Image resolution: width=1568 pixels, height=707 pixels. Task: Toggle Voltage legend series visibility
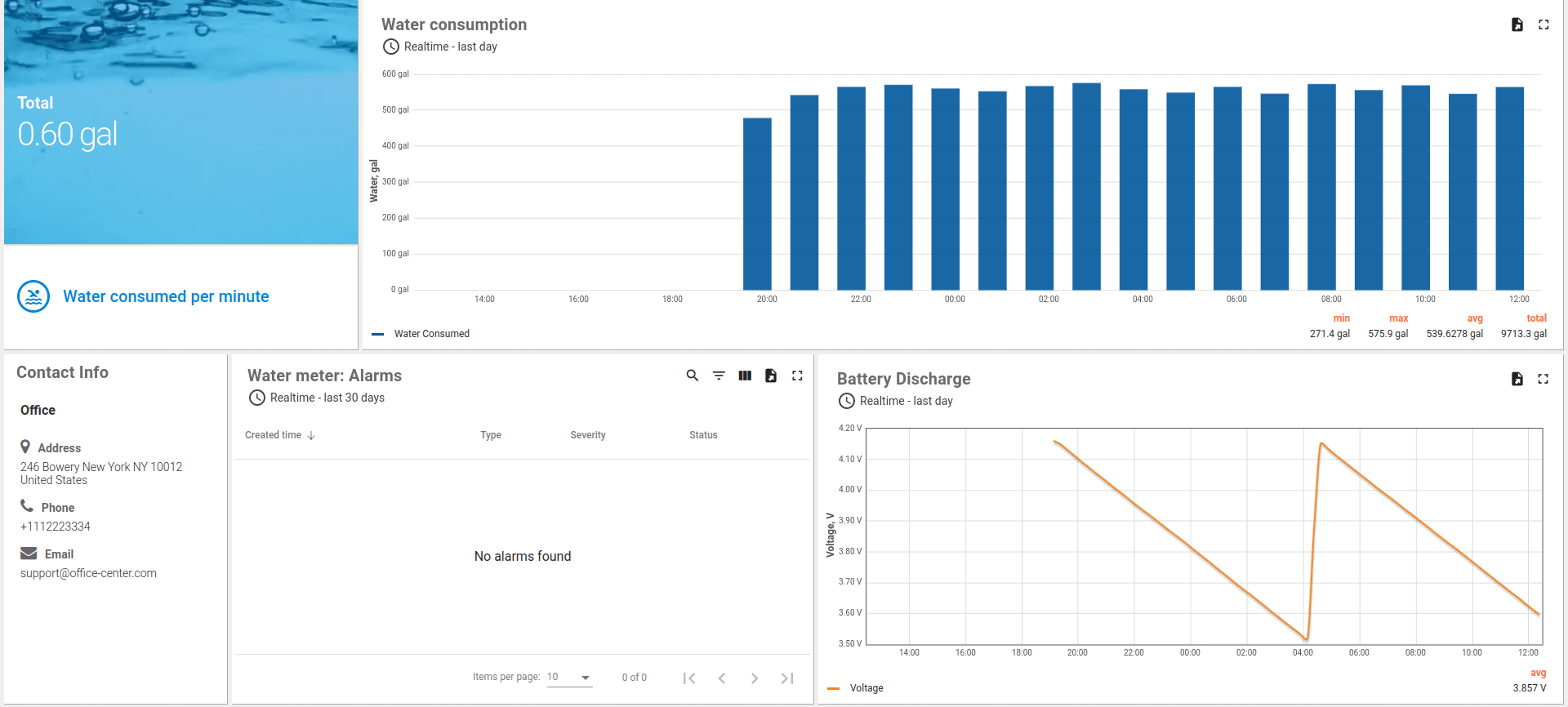point(866,688)
